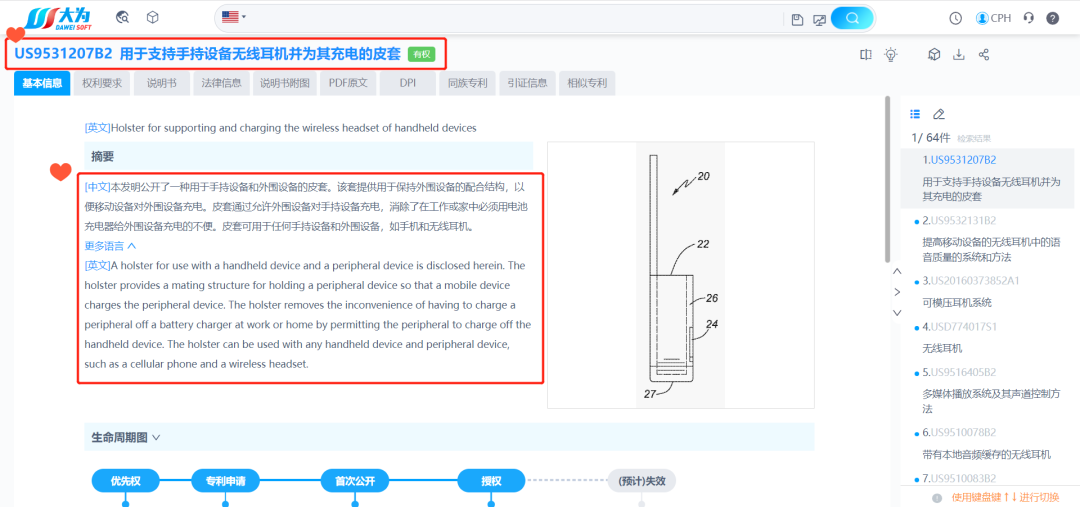The width and height of the screenshot is (1080, 507).
Task: Switch sidebar to list view icon
Action: click(915, 114)
